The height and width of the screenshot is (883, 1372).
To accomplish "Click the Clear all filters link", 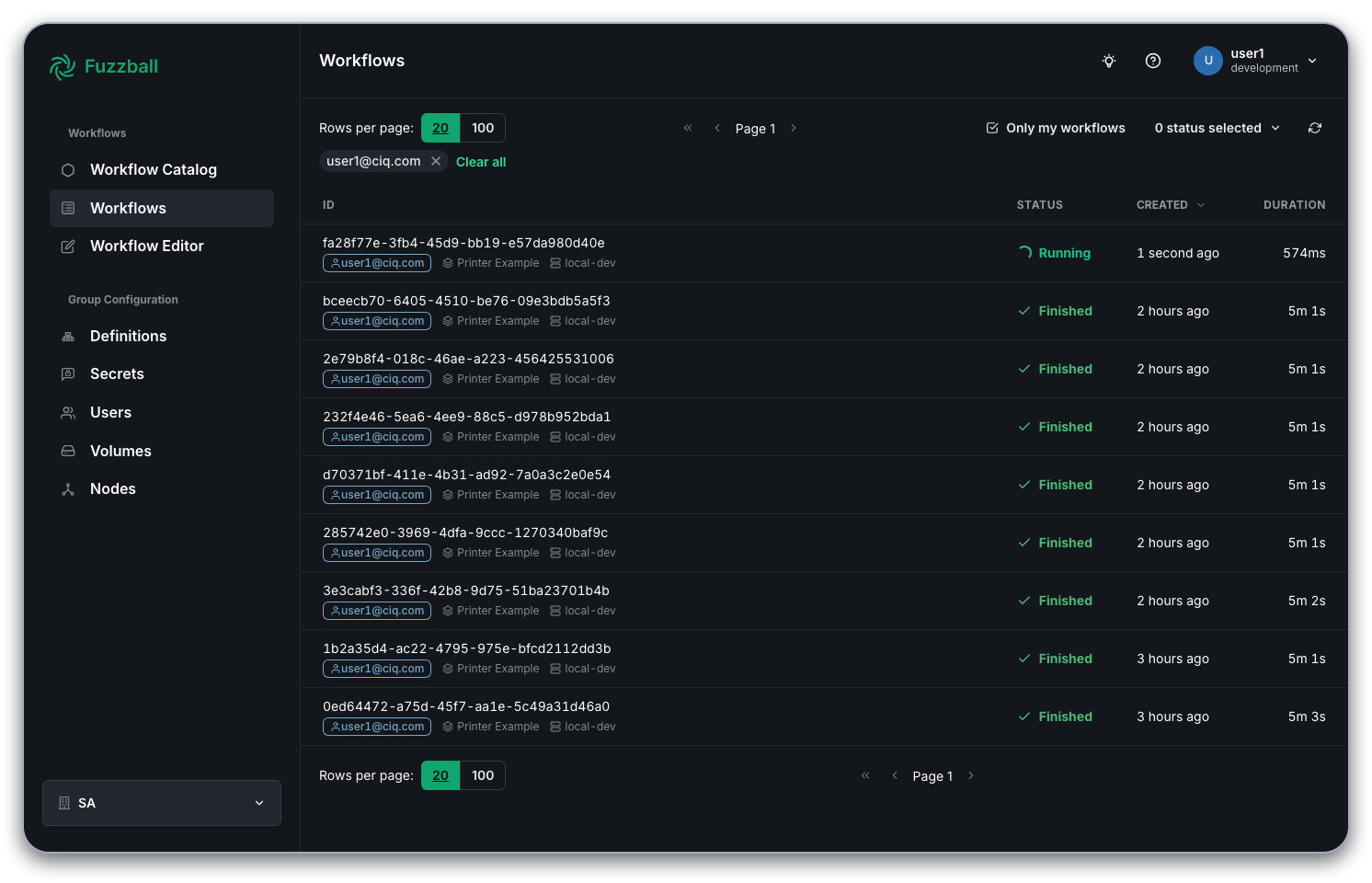I will pos(481,161).
